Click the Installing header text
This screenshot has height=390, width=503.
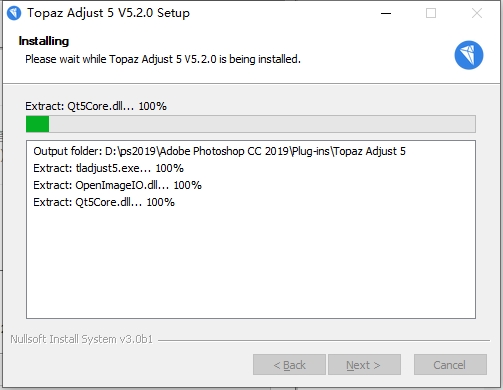pyautogui.click(x=44, y=41)
